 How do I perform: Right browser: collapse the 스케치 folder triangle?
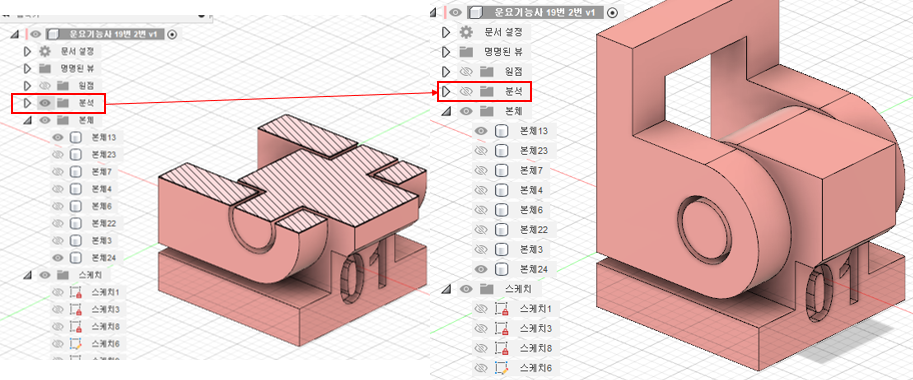pos(446,289)
